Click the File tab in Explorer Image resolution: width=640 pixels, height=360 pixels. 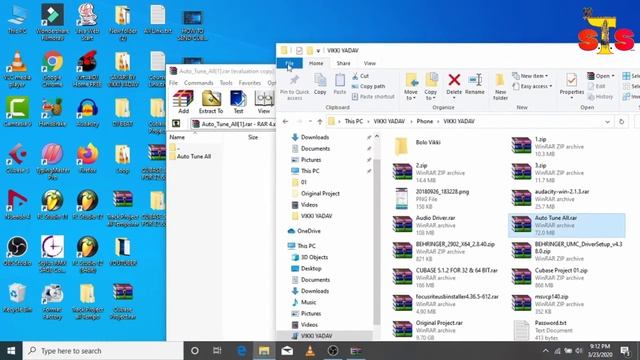click(x=289, y=63)
